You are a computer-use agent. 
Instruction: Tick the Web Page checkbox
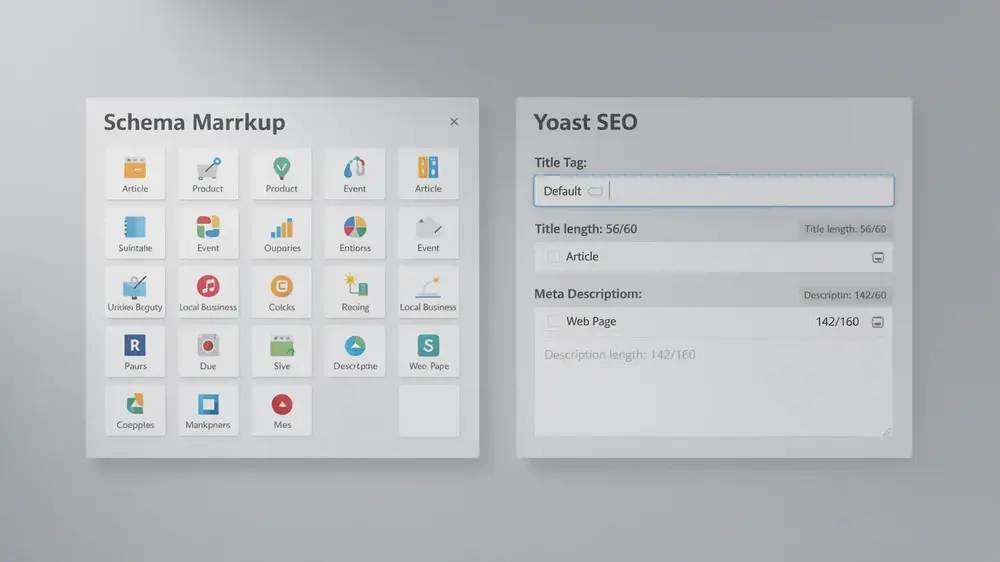coord(553,322)
